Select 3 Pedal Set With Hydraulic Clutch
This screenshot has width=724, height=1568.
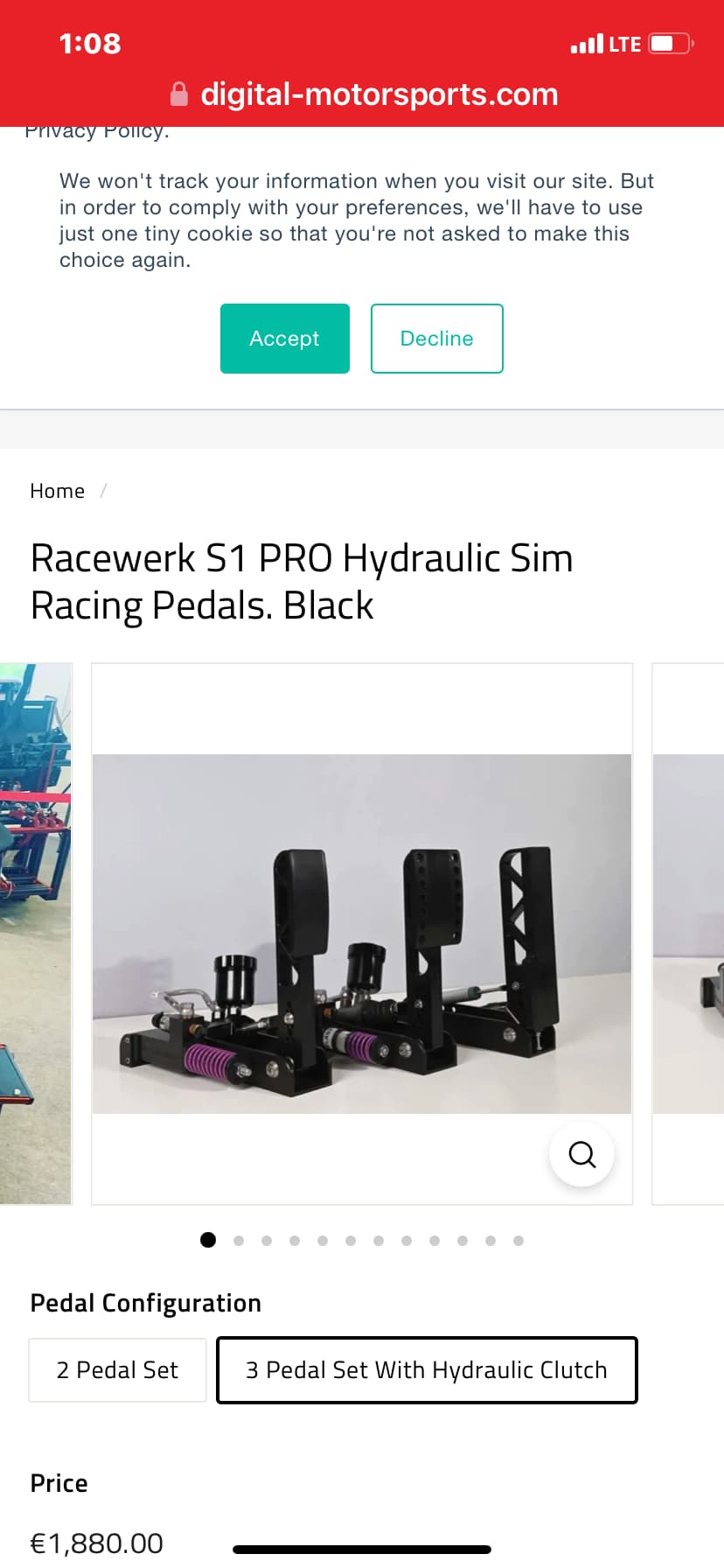[x=427, y=1370]
